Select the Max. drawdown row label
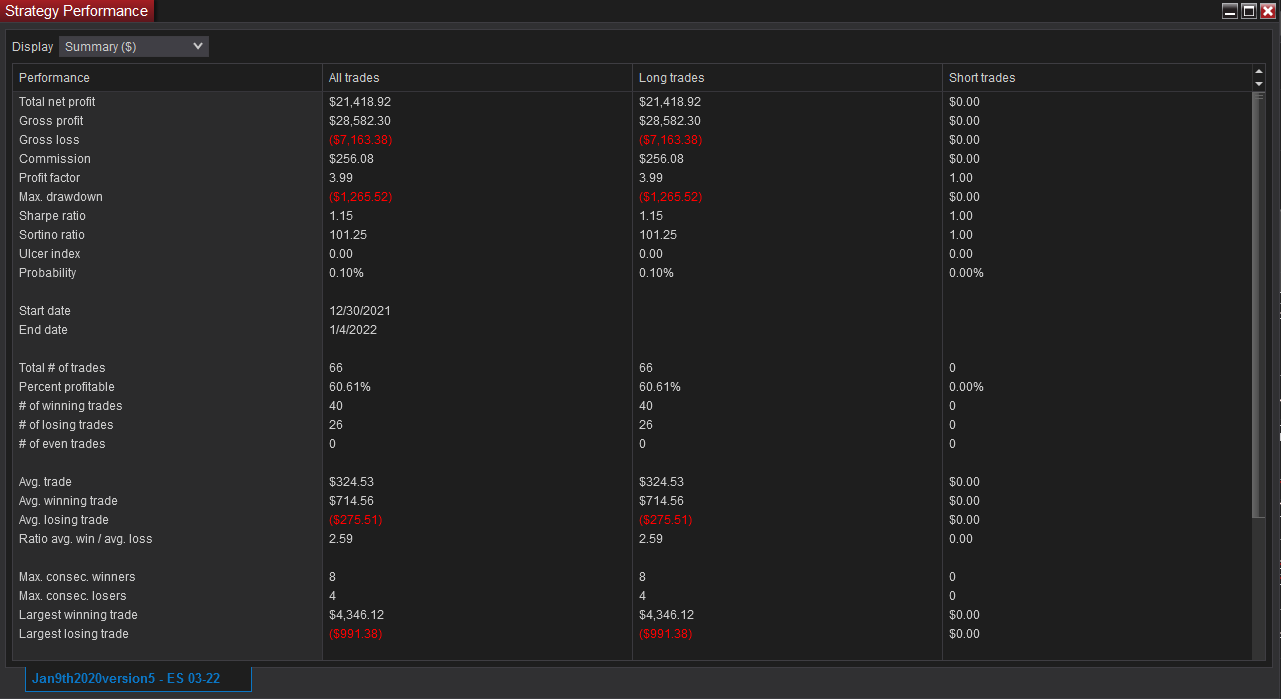Viewport: 1281px width, 699px height. [x=61, y=197]
